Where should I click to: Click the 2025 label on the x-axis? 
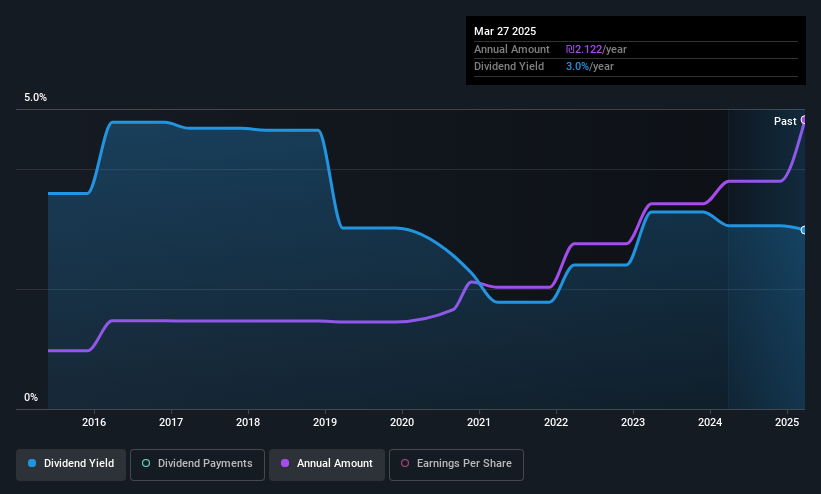(x=787, y=422)
